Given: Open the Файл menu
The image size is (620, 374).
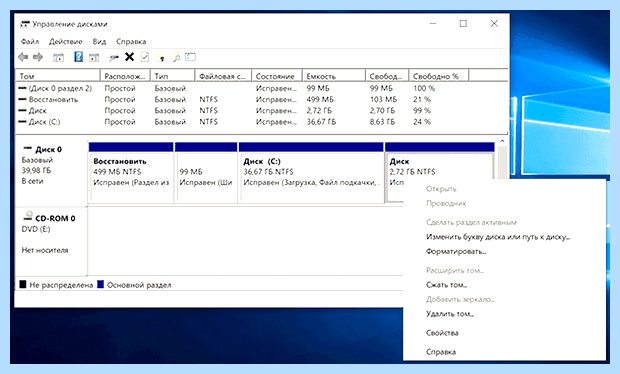Looking at the screenshot, I should point(30,42).
